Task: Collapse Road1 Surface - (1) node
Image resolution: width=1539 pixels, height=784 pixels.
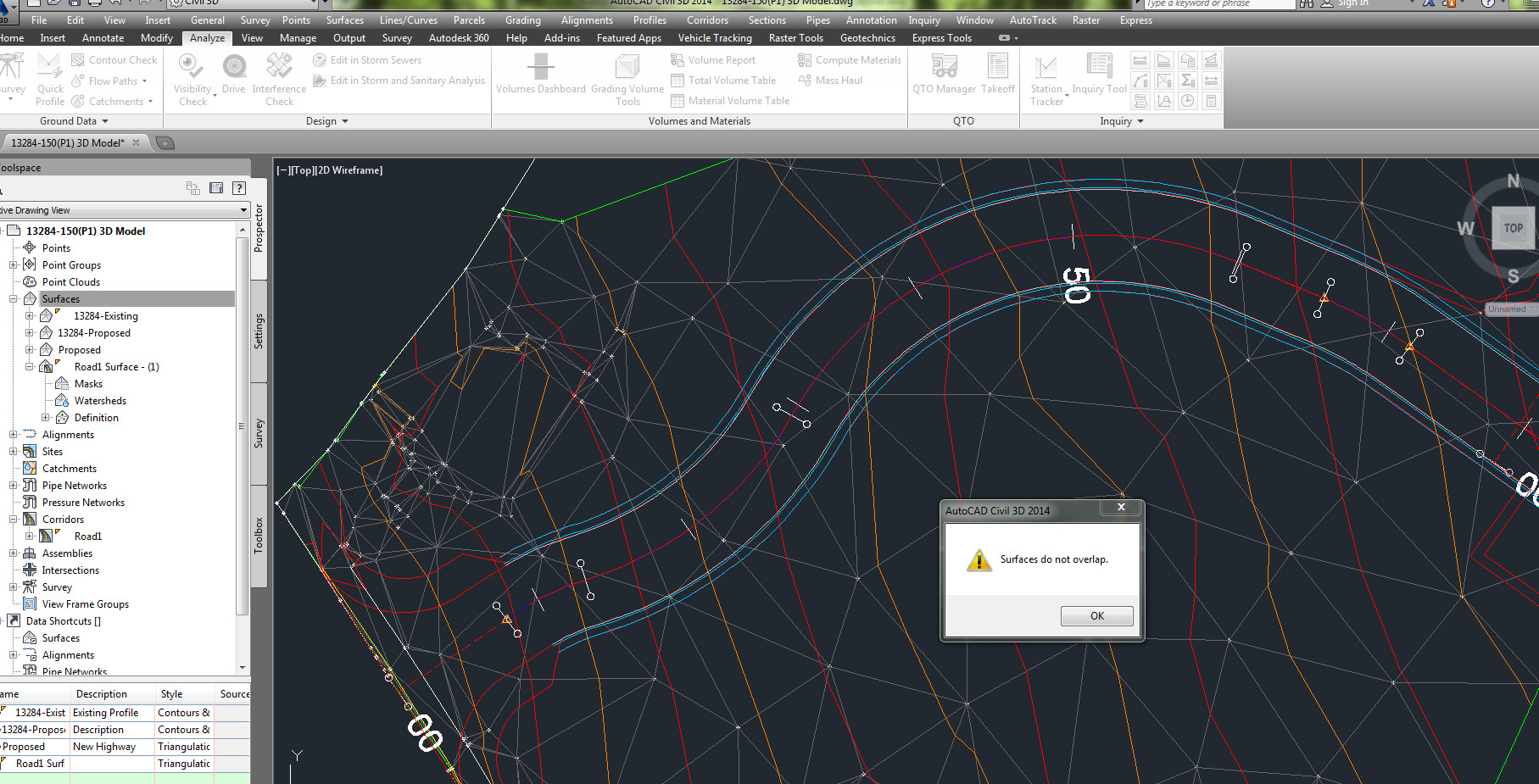Action: (29, 367)
